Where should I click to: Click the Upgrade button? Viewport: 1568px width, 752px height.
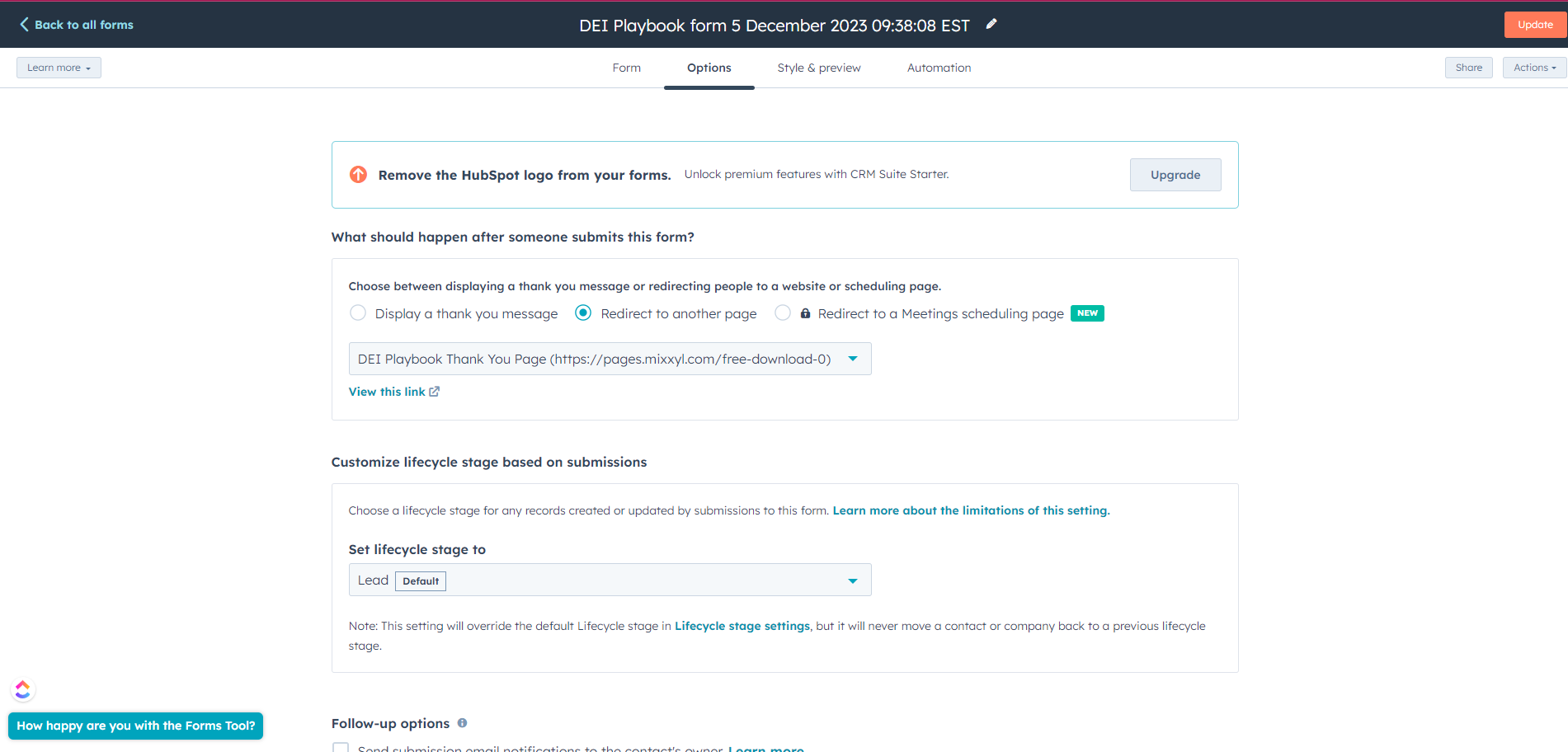pos(1175,175)
